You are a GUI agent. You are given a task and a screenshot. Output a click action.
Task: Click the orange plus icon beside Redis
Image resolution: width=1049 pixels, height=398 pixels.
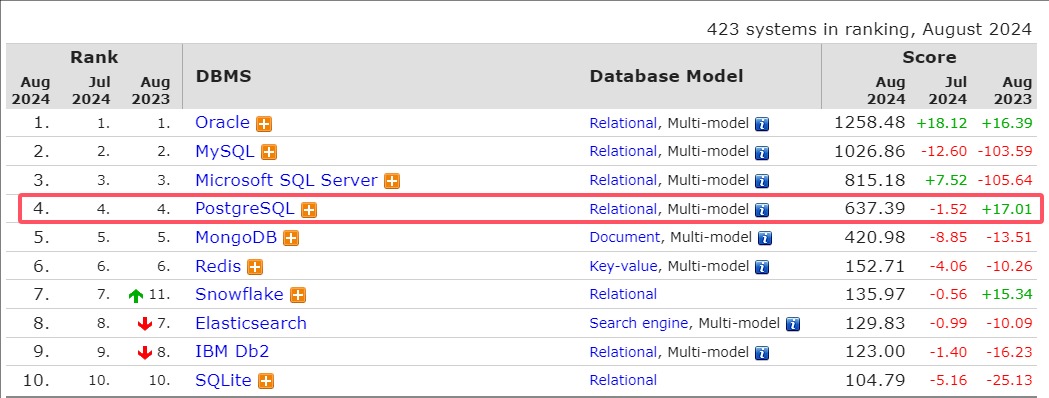pos(255,268)
